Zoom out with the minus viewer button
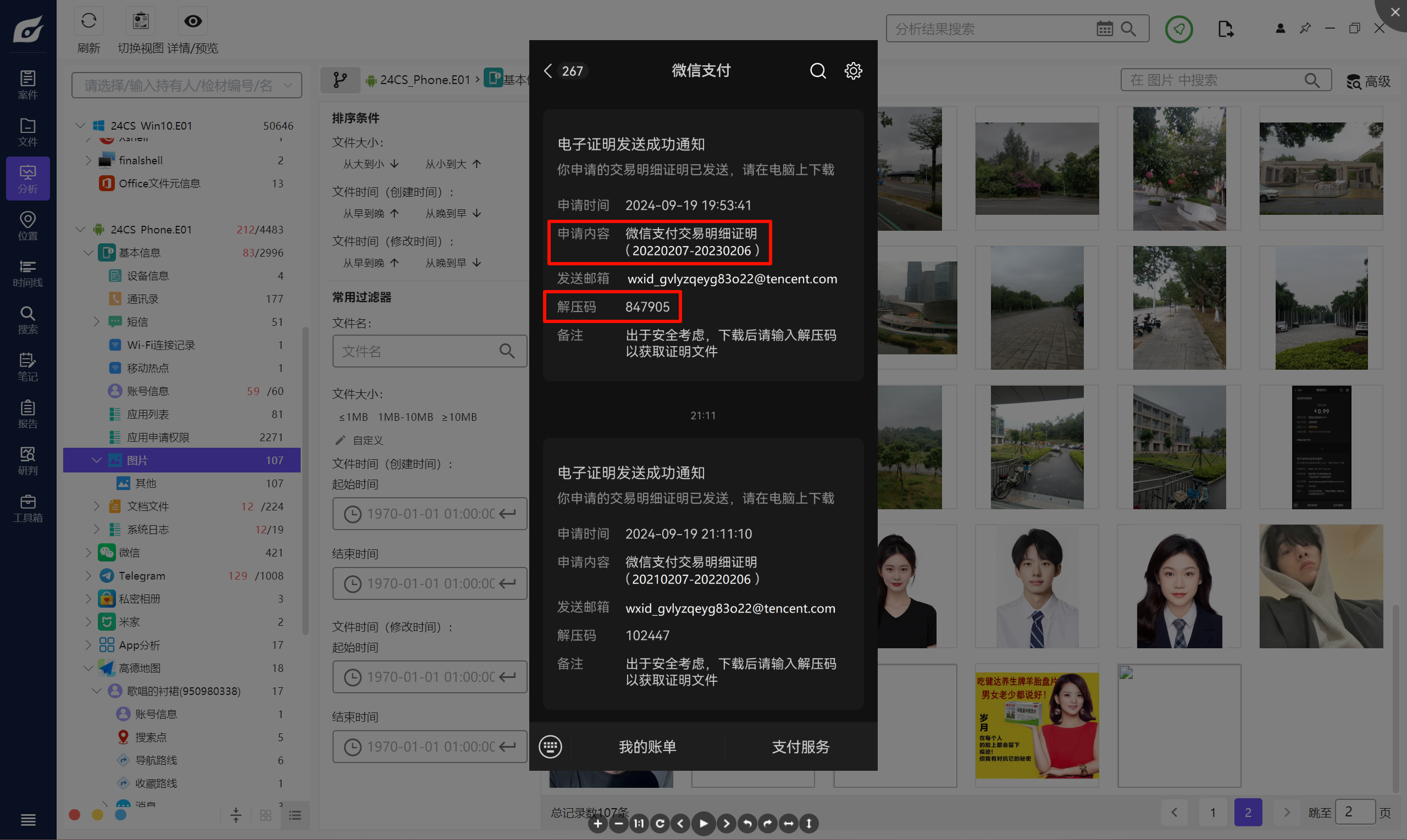1407x840 pixels. pos(619,824)
